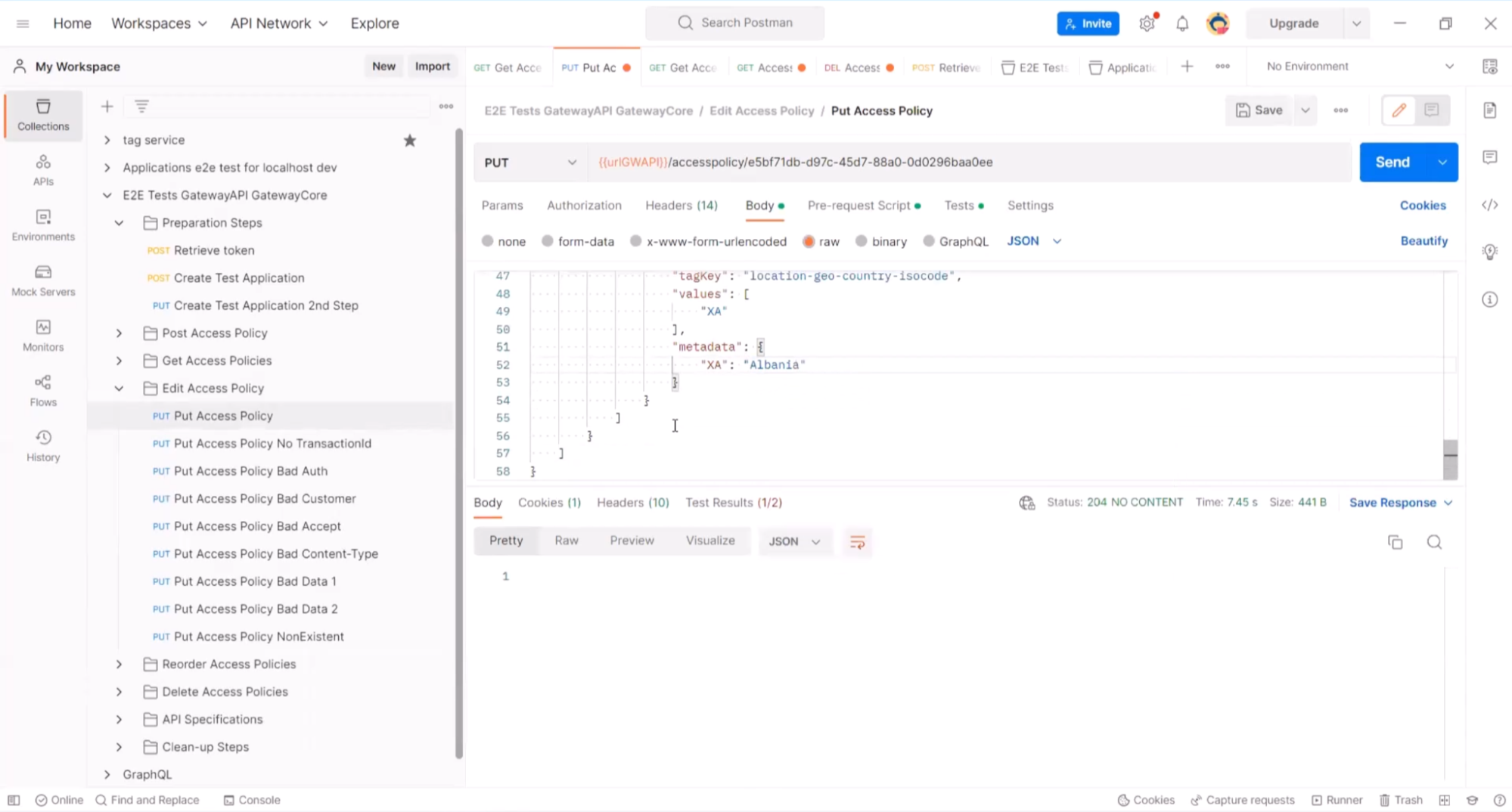The width and height of the screenshot is (1512, 812).
Task: Open the No Environment selector dropdown
Action: [x=1359, y=67]
